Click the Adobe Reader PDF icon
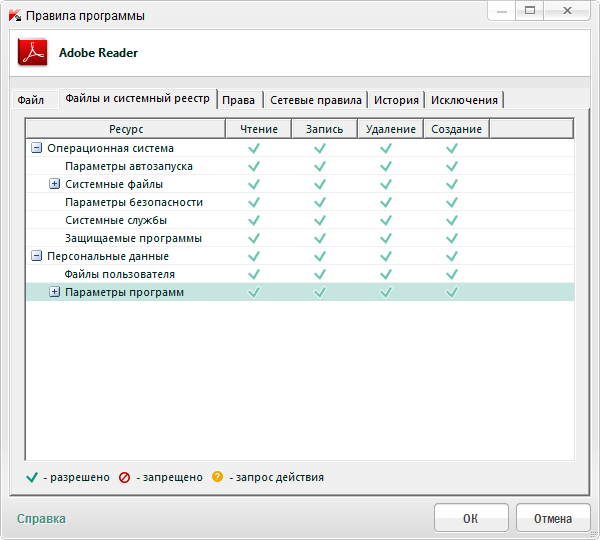The height and width of the screenshot is (540, 600). coord(33,52)
